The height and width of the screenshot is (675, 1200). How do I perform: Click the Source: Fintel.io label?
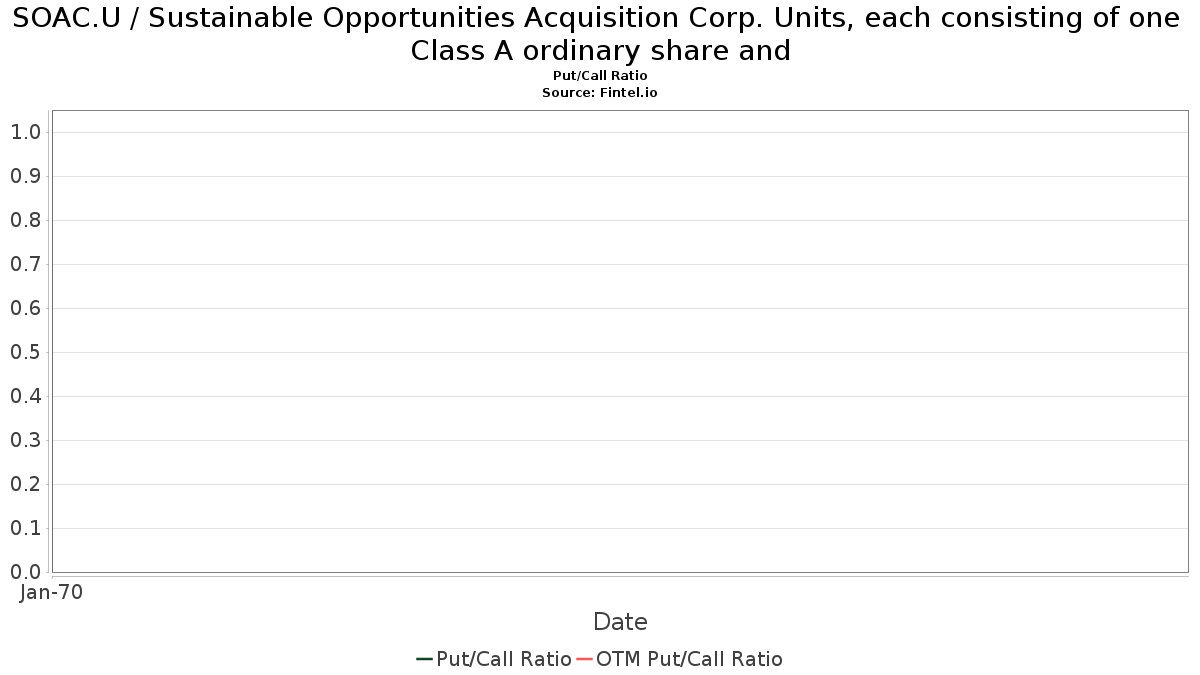(x=600, y=92)
